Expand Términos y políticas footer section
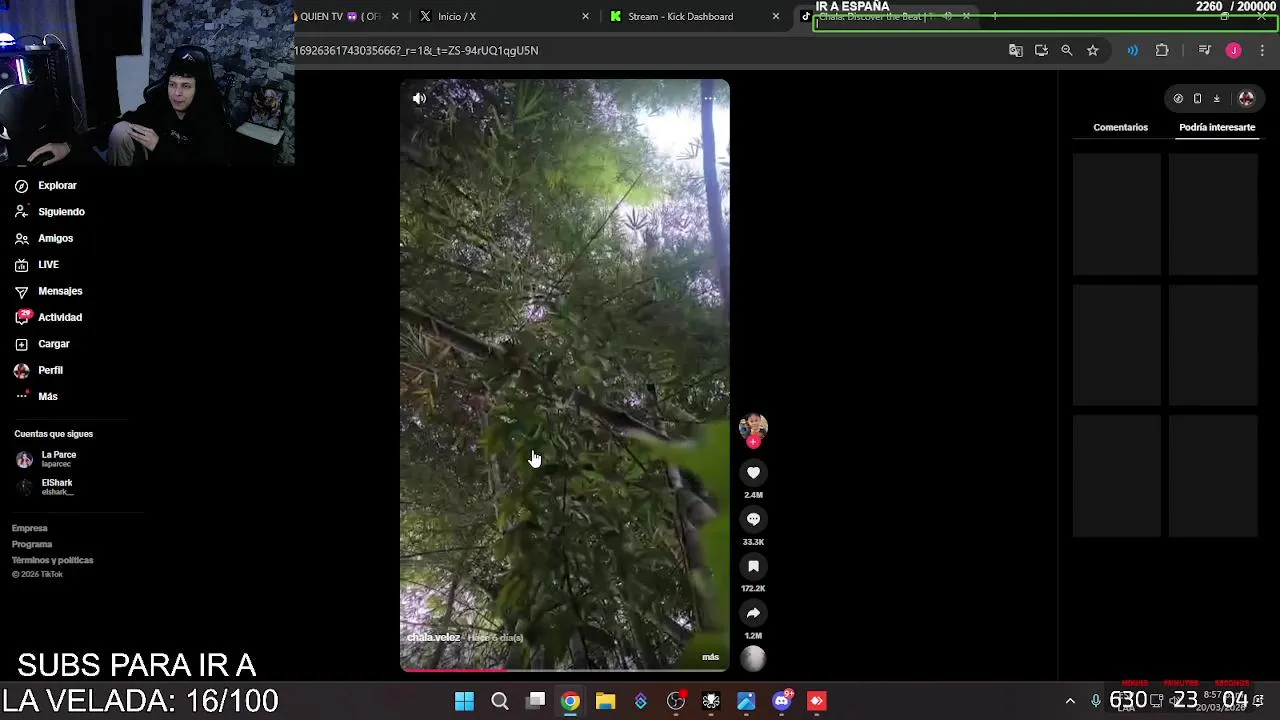 click(53, 560)
